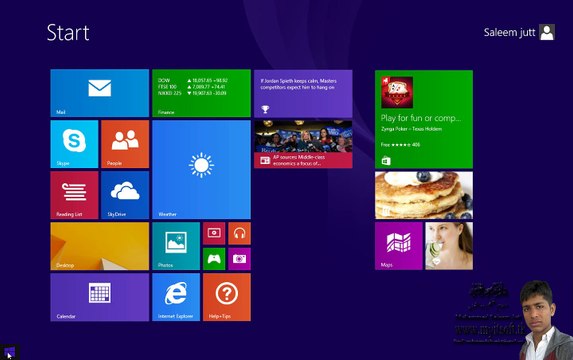Open the Help+Tips tile

[x=227, y=297]
